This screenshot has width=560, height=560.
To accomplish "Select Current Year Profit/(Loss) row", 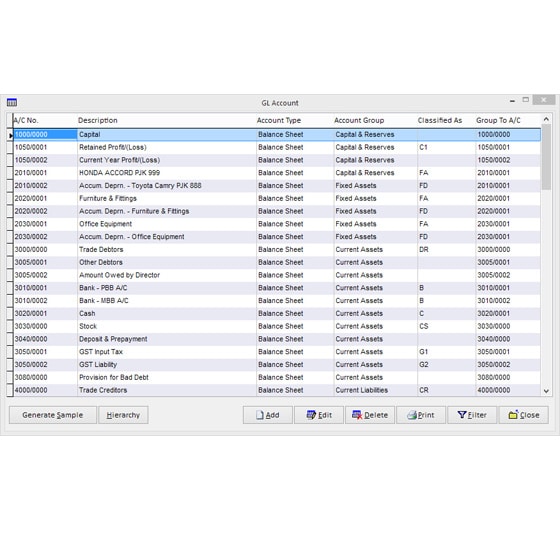I will pyautogui.click(x=277, y=160).
